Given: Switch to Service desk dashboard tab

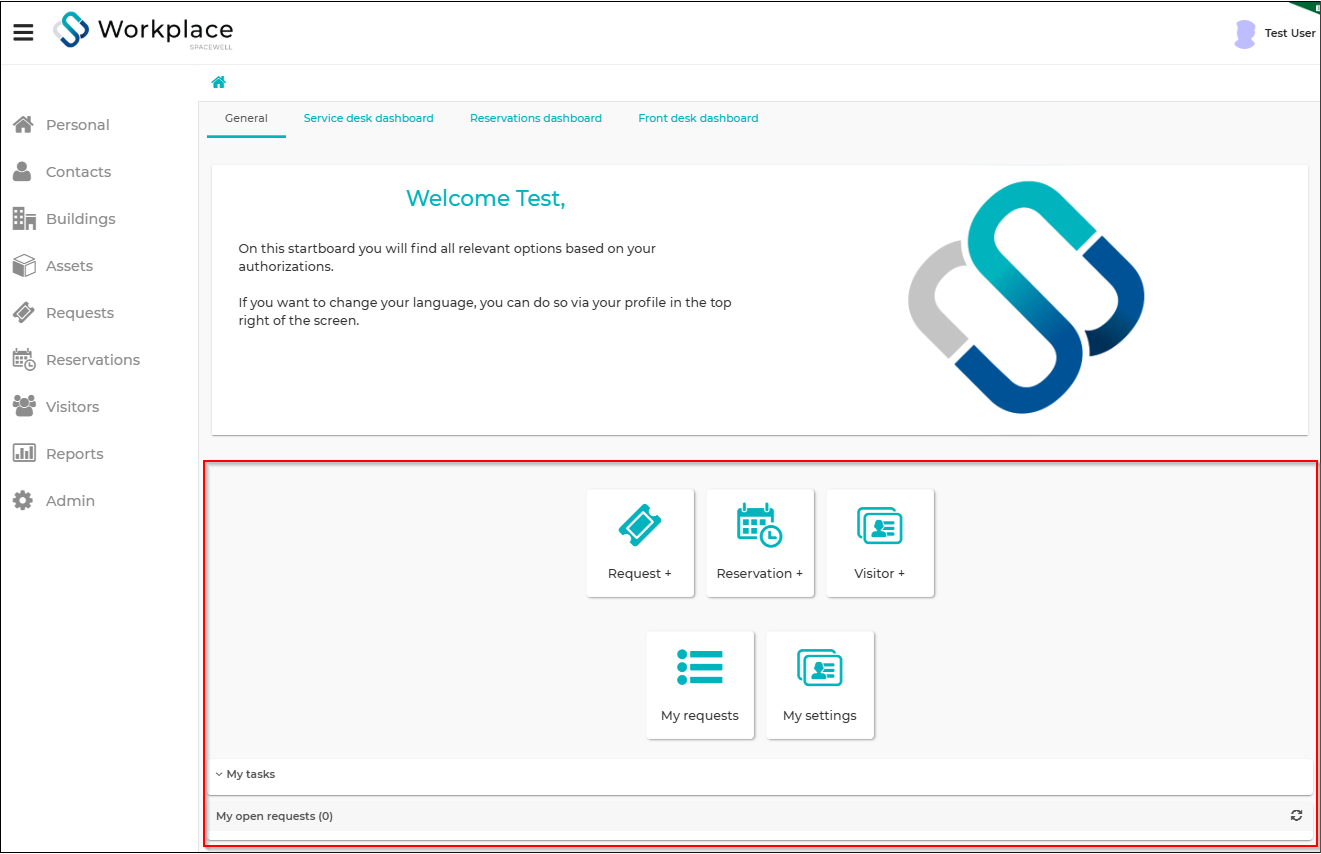Looking at the screenshot, I should coord(369,118).
